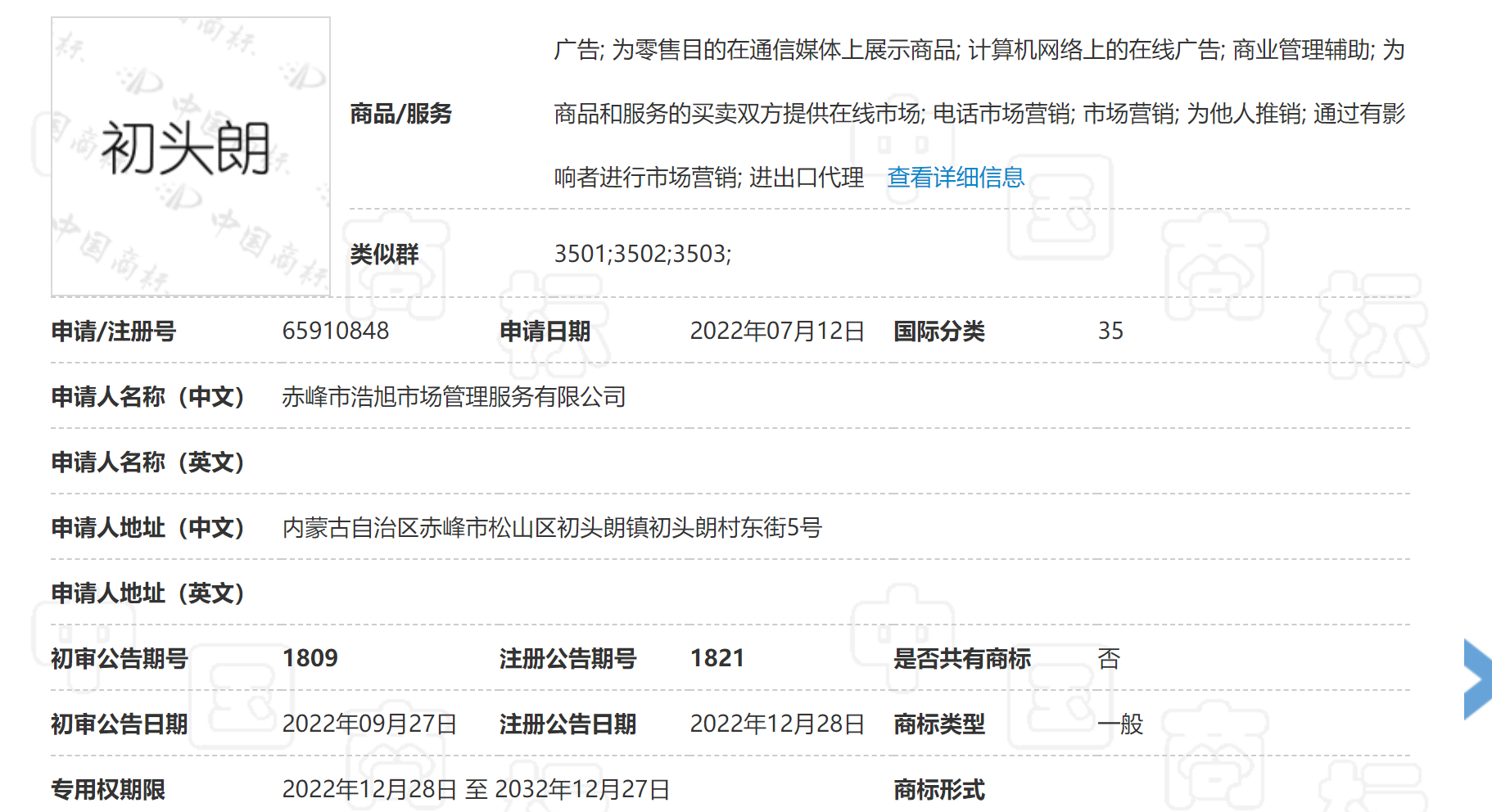Viewport: 1492px width, 812px height.
Task: Open the 查看详细信息 detail link
Action: click(x=955, y=175)
